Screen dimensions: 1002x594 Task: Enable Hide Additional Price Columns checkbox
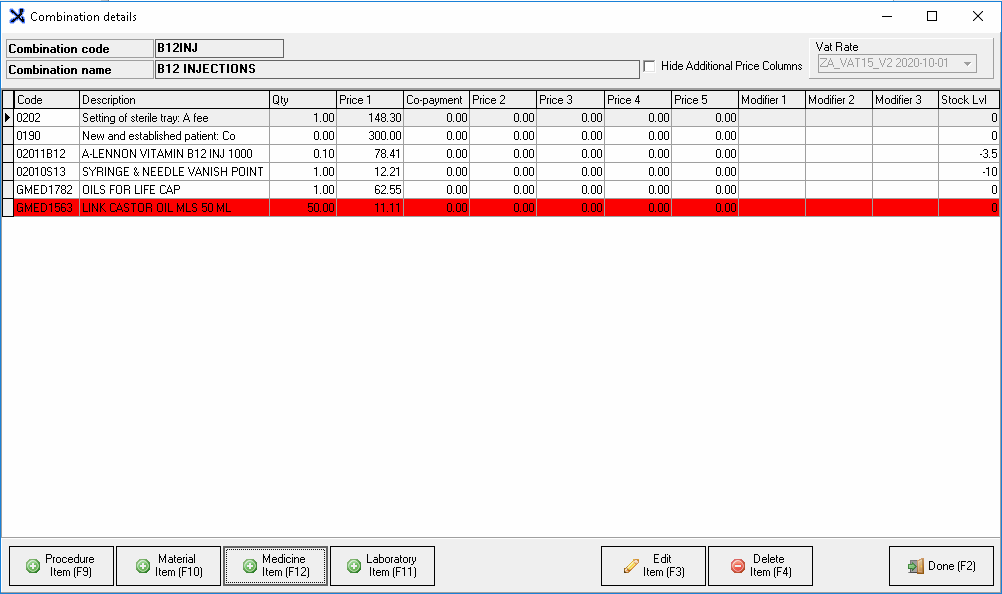pyautogui.click(x=649, y=66)
